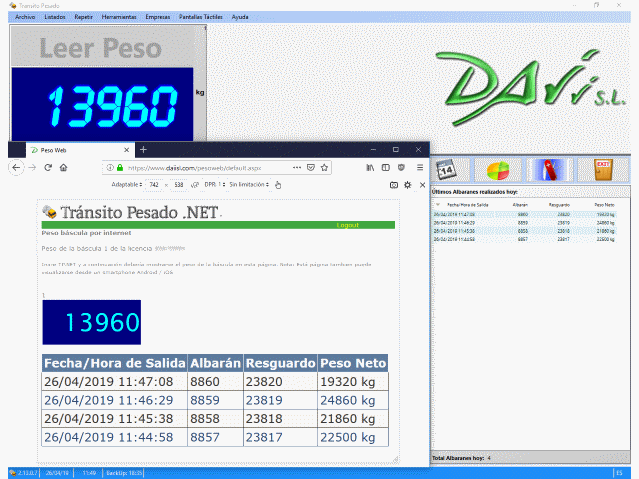Open the pie chart statistics icon
Image resolution: width=639 pixels, height=479 pixels.
(x=498, y=170)
